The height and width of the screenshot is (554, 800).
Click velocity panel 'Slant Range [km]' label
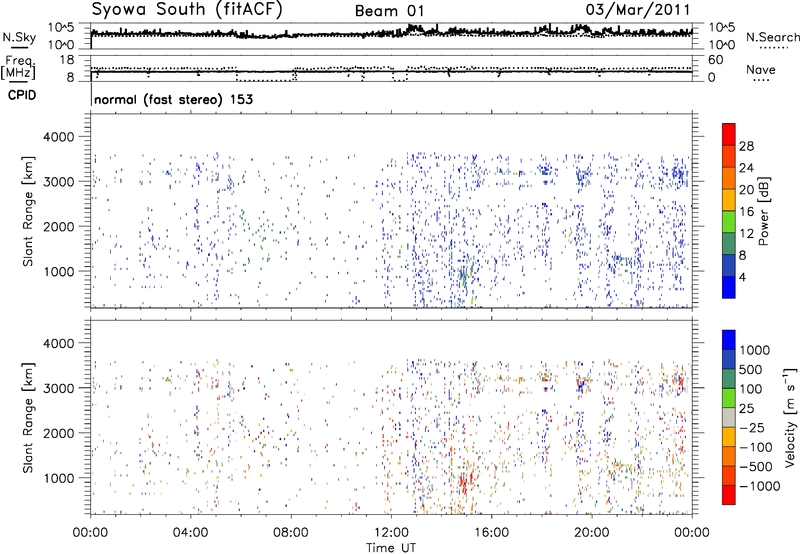pyautogui.click(x=28, y=417)
